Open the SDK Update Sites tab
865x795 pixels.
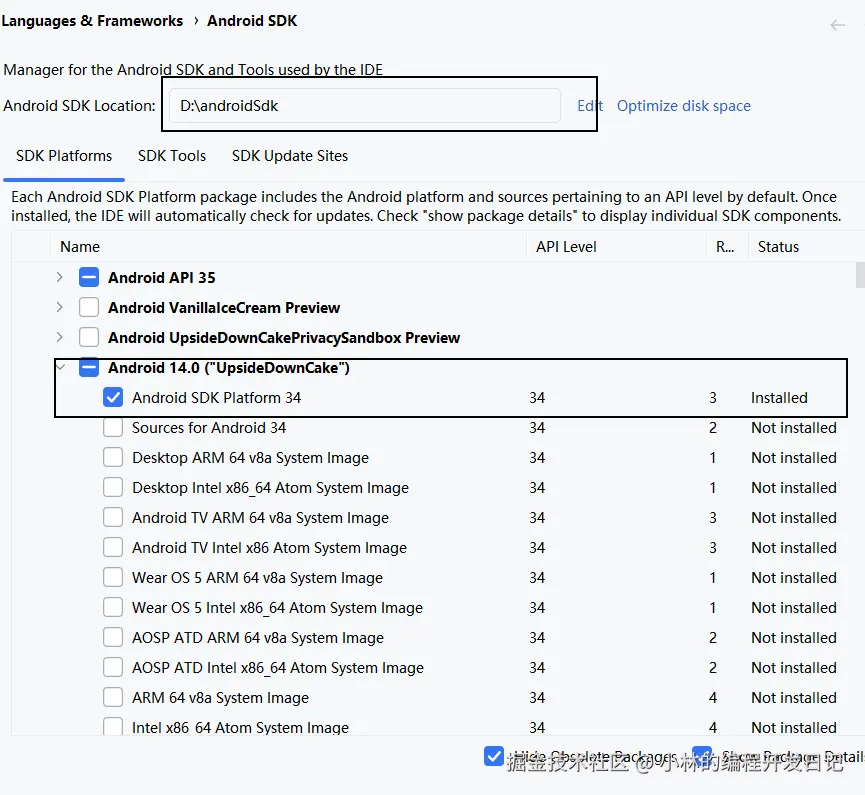tap(290, 156)
